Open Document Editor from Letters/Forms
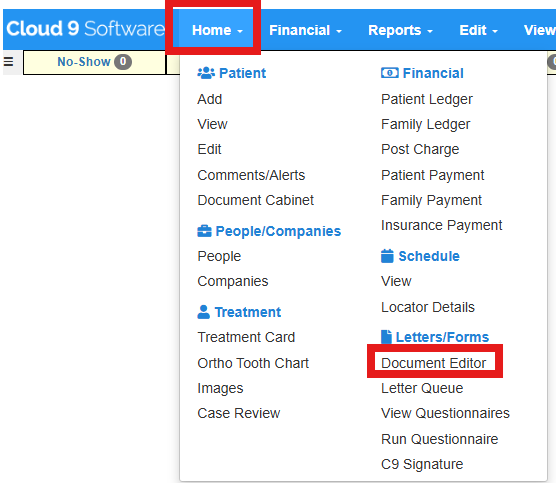 coord(433,363)
